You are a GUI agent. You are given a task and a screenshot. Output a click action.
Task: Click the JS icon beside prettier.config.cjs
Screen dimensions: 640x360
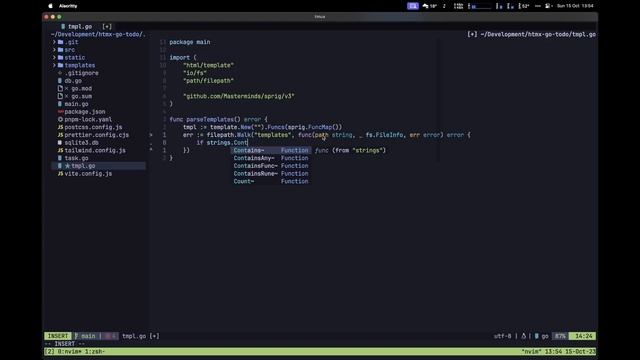pyautogui.click(x=60, y=135)
